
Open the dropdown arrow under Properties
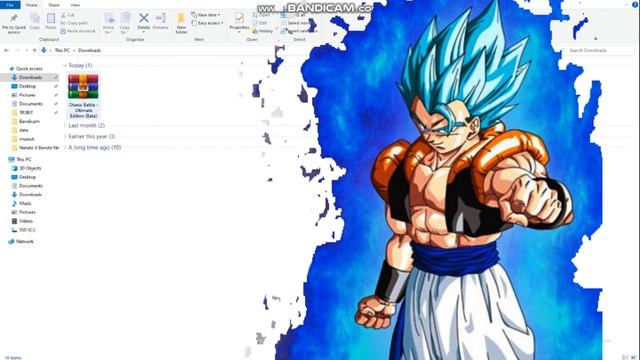pyautogui.click(x=239, y=32)
